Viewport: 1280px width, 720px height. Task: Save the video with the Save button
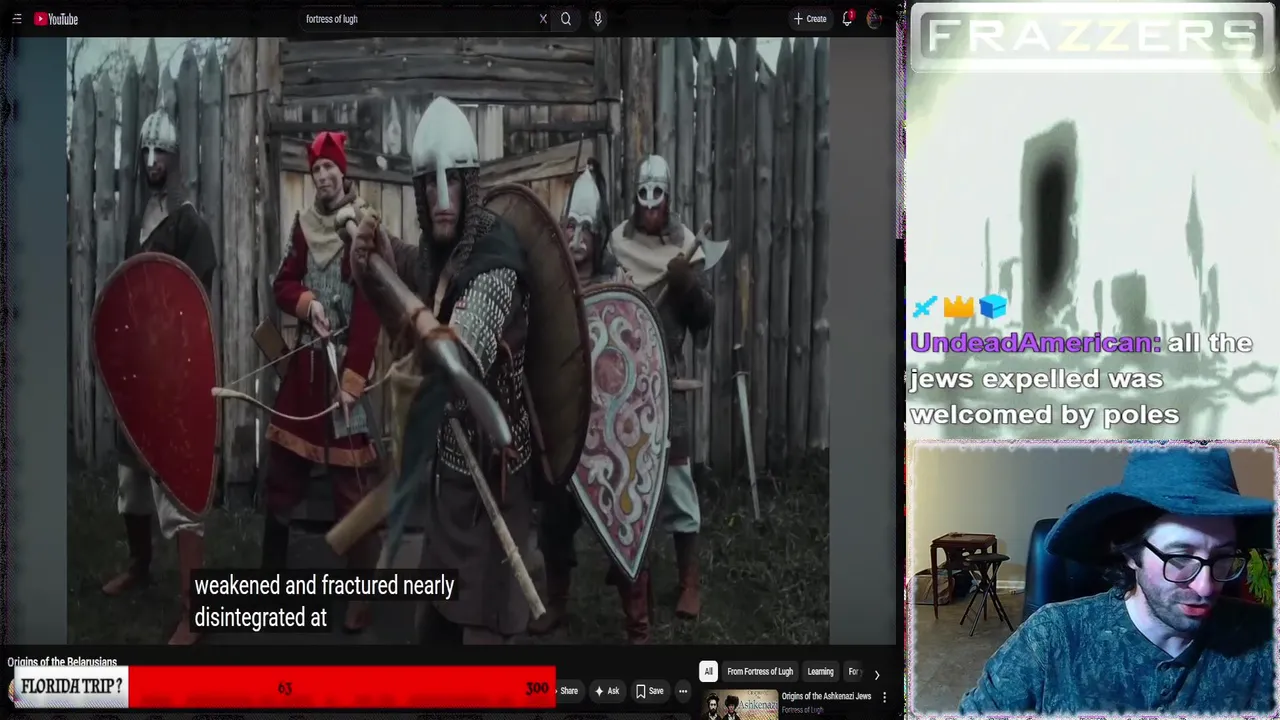650,691
